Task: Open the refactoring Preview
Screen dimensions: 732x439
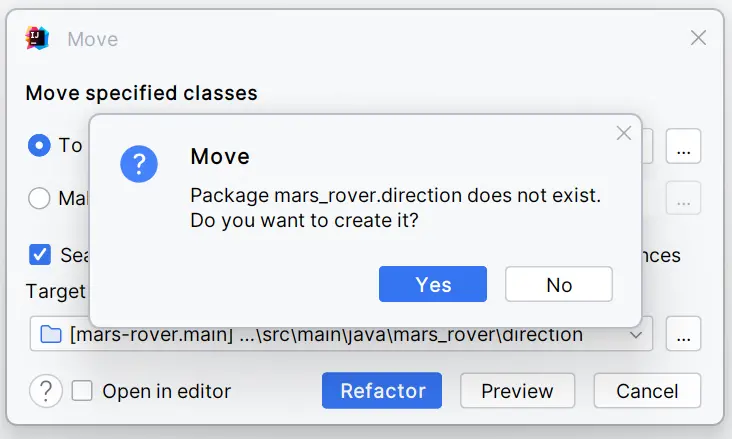Action: pyautogui.click(x=517, y=391)
